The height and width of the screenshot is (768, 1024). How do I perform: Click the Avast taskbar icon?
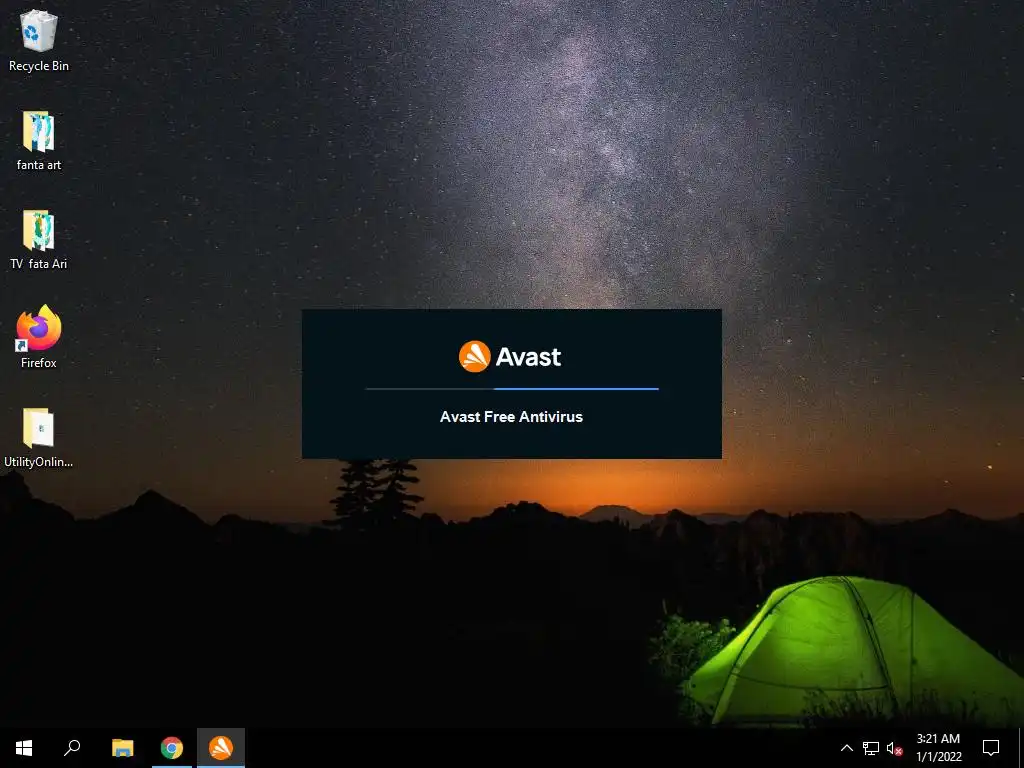pos(221,748)
